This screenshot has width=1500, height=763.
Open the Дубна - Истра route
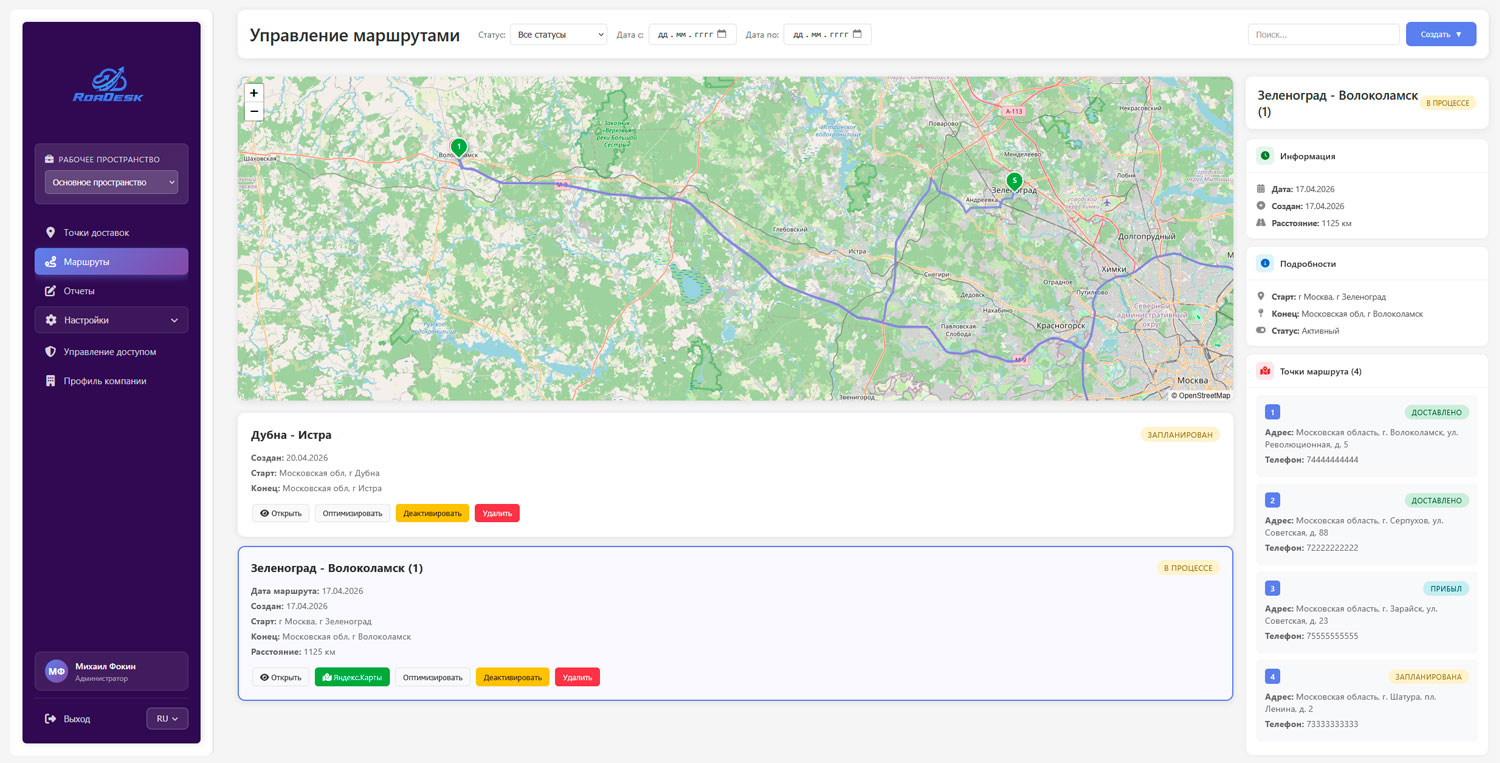coord(280,513)
